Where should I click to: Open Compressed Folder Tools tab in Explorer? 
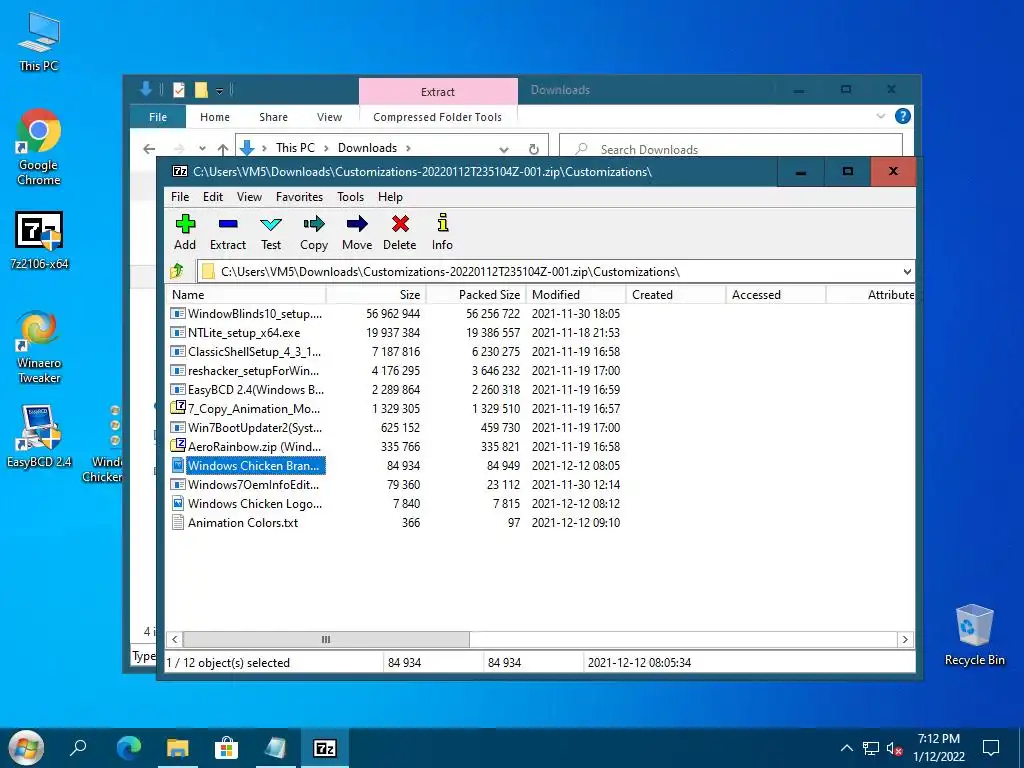point(438,117)
